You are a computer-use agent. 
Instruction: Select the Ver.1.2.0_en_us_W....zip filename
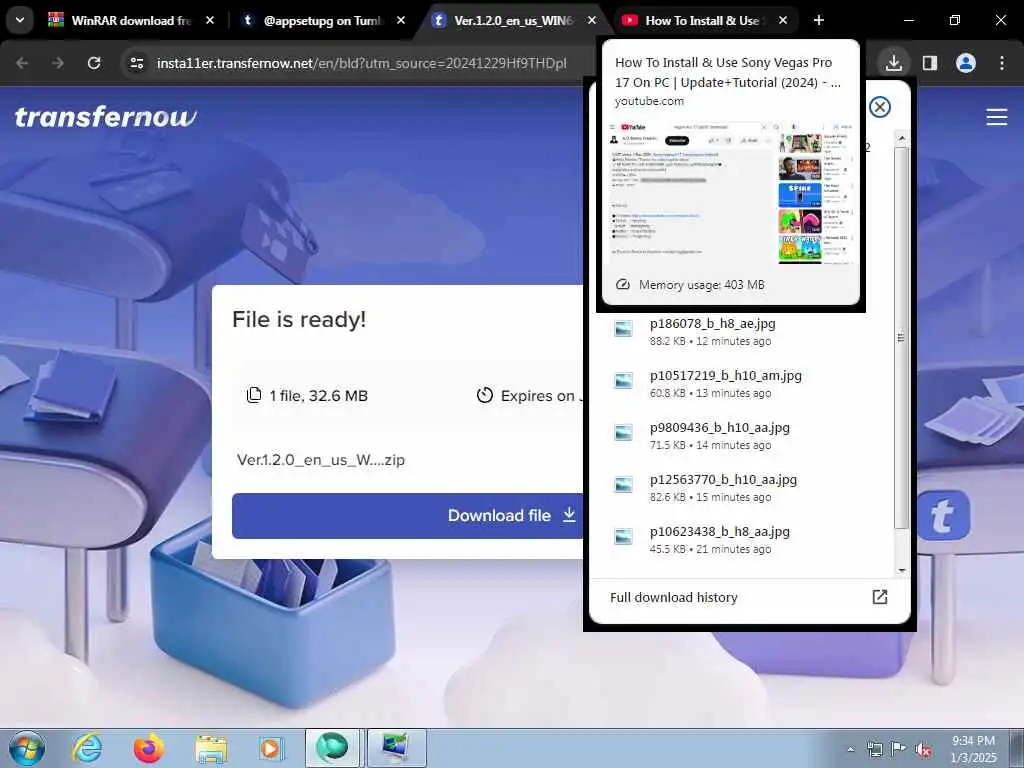click(321, 460)
